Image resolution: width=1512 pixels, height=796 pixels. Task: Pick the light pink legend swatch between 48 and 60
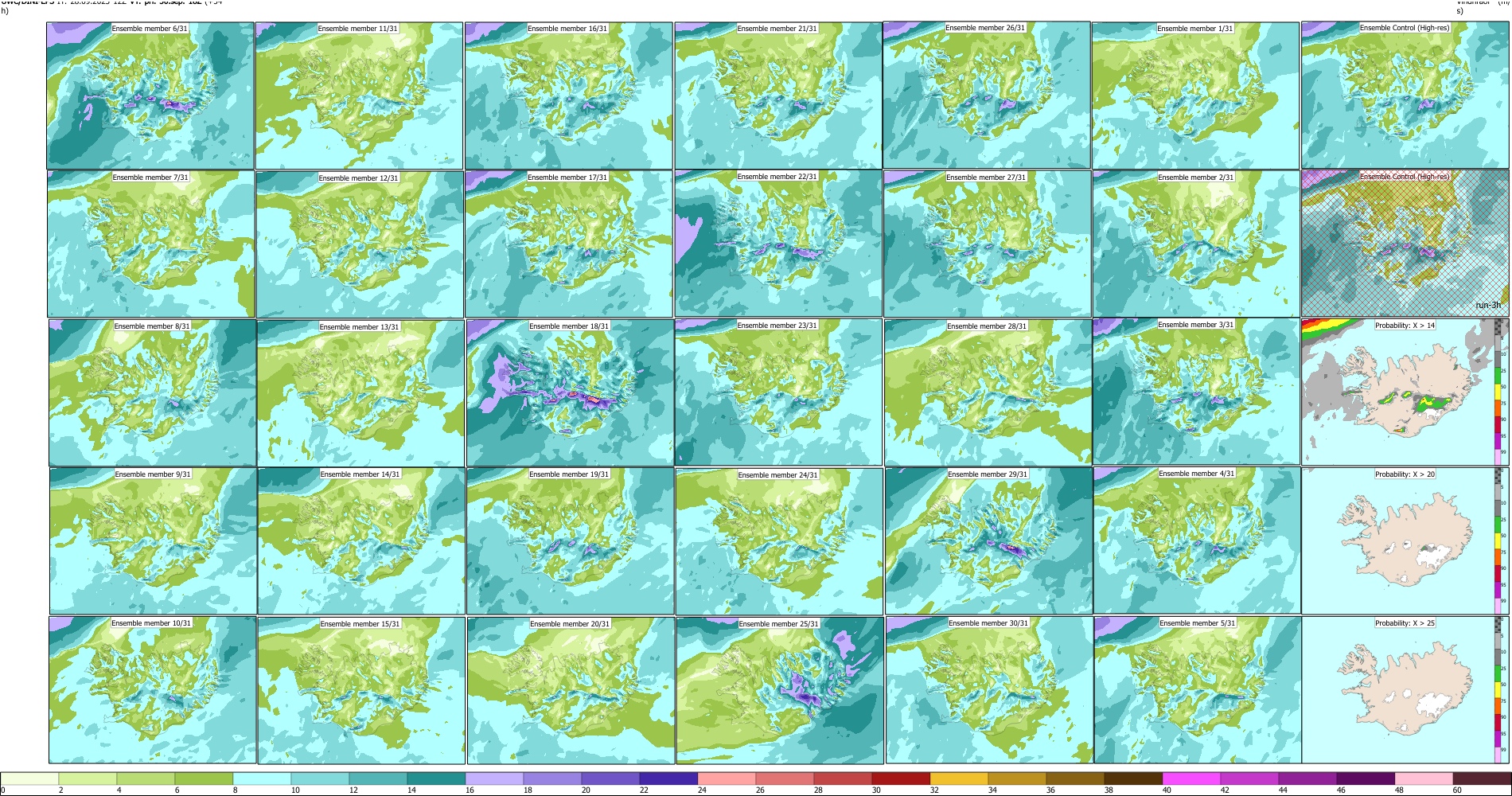1424,779
